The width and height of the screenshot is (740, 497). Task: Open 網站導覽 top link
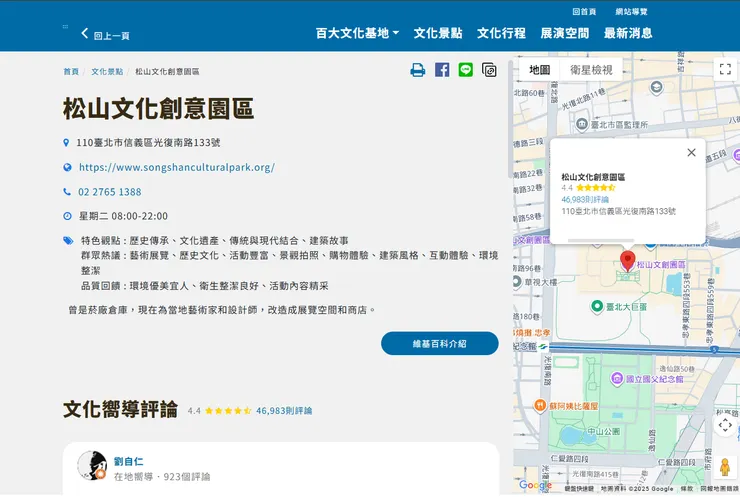pos(631,12)
